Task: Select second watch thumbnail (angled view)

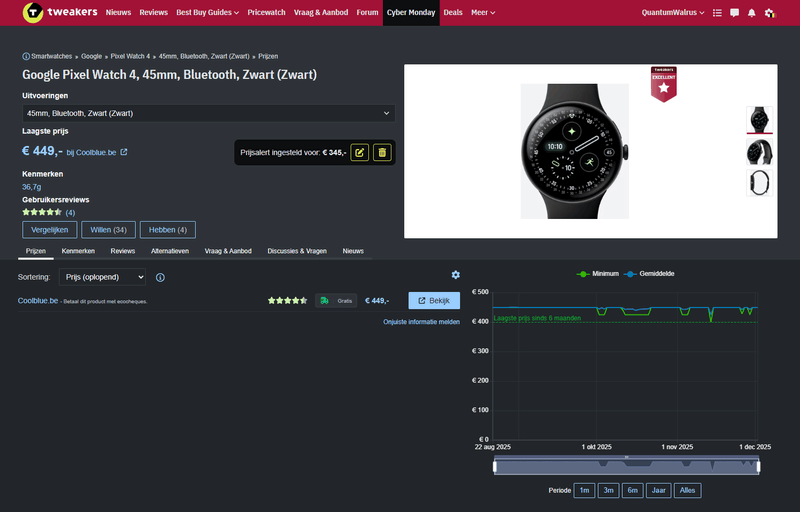Action: (x=759, y=152)
